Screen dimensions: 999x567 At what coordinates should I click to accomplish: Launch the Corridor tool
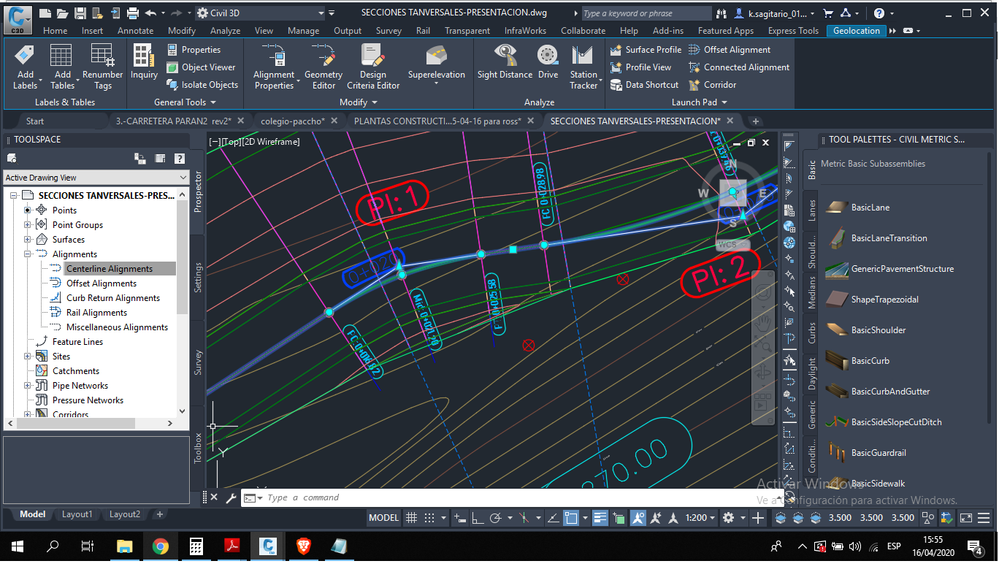(x=712, y=85)
